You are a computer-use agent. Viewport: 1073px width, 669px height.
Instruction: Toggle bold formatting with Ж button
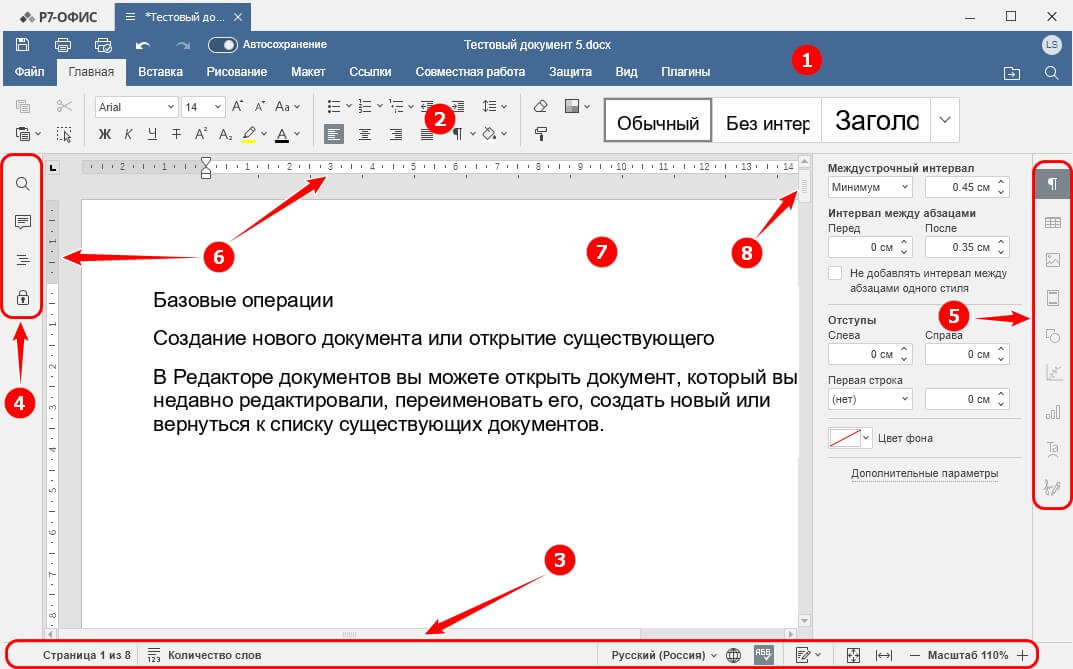tap(105, 134)
